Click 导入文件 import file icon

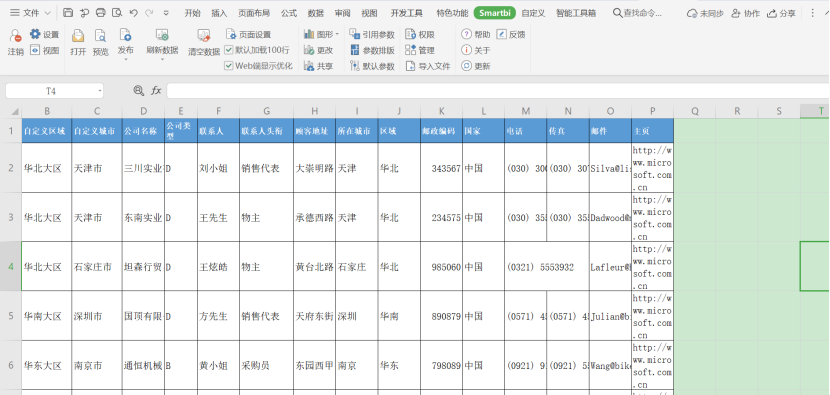click(411, 66)
